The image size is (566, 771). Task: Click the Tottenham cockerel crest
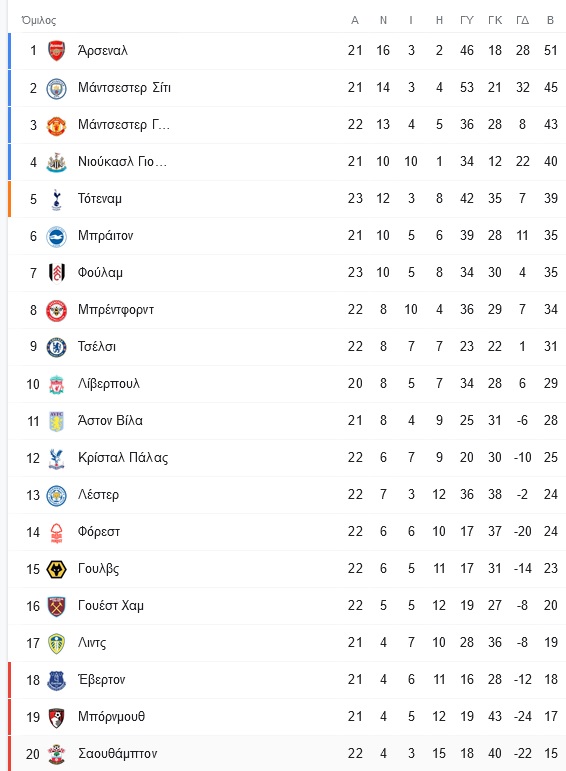(x=57, y=199)
